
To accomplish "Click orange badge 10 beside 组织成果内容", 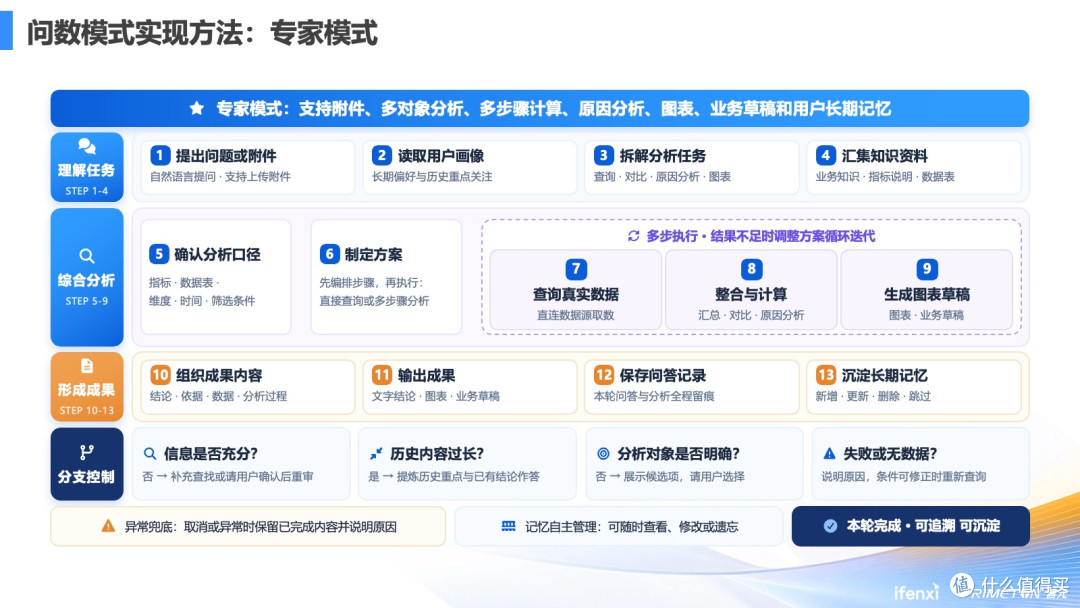I will pos(160,375).
